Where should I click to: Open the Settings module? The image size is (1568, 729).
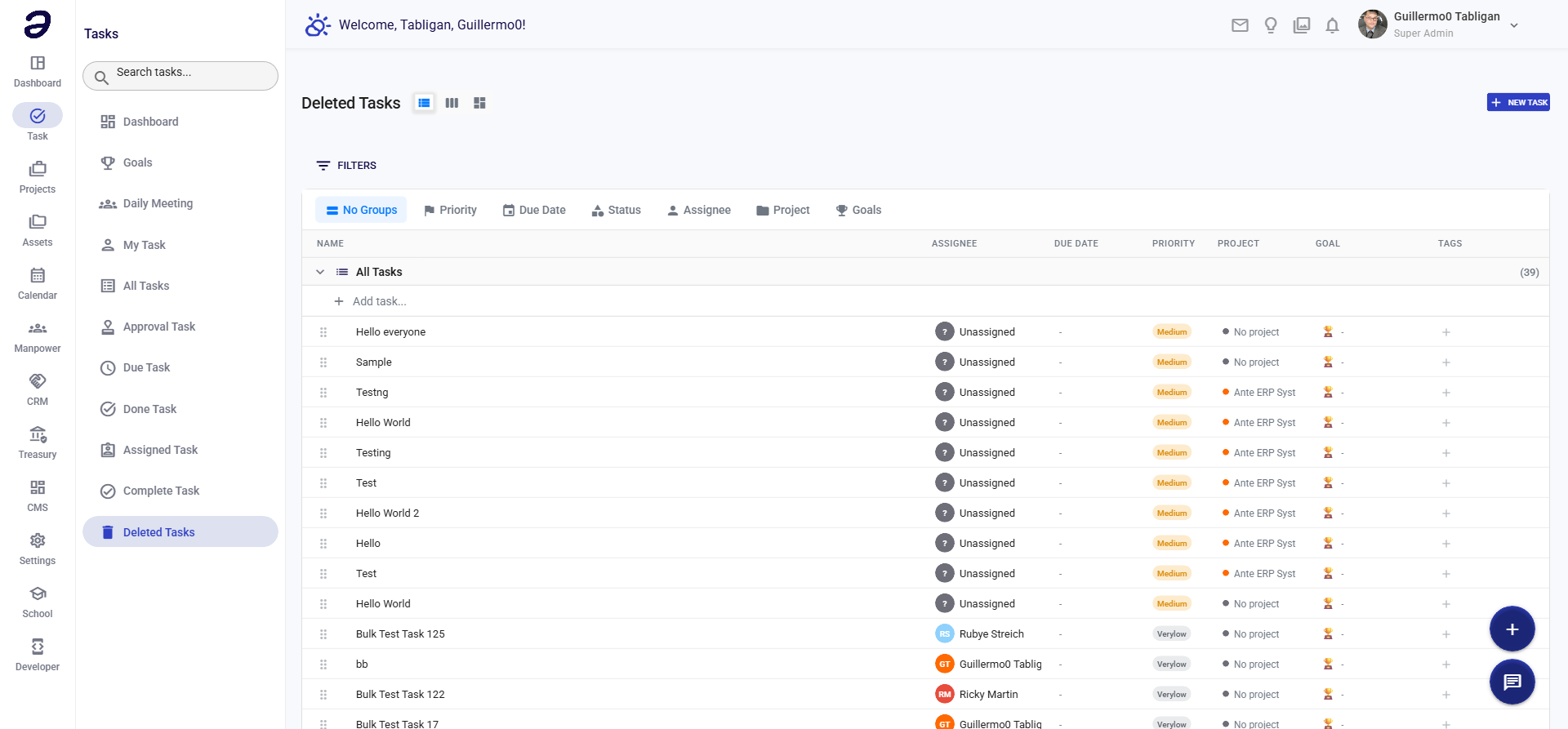tap(38, 549)
